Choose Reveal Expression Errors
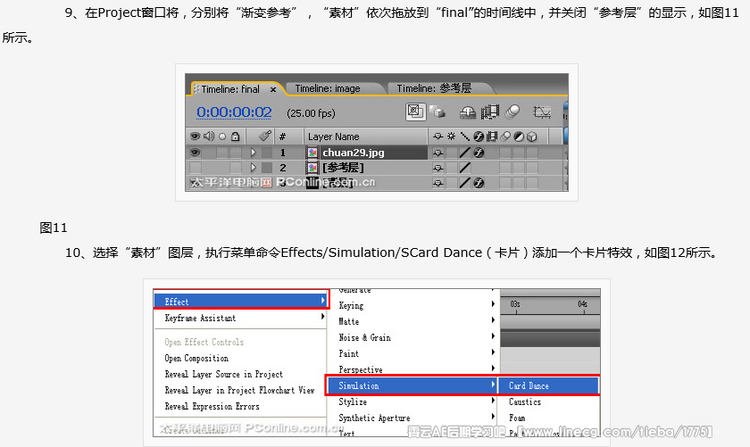Image resolution: width=750 pixels, height=447 pixels. coord(212,407)
